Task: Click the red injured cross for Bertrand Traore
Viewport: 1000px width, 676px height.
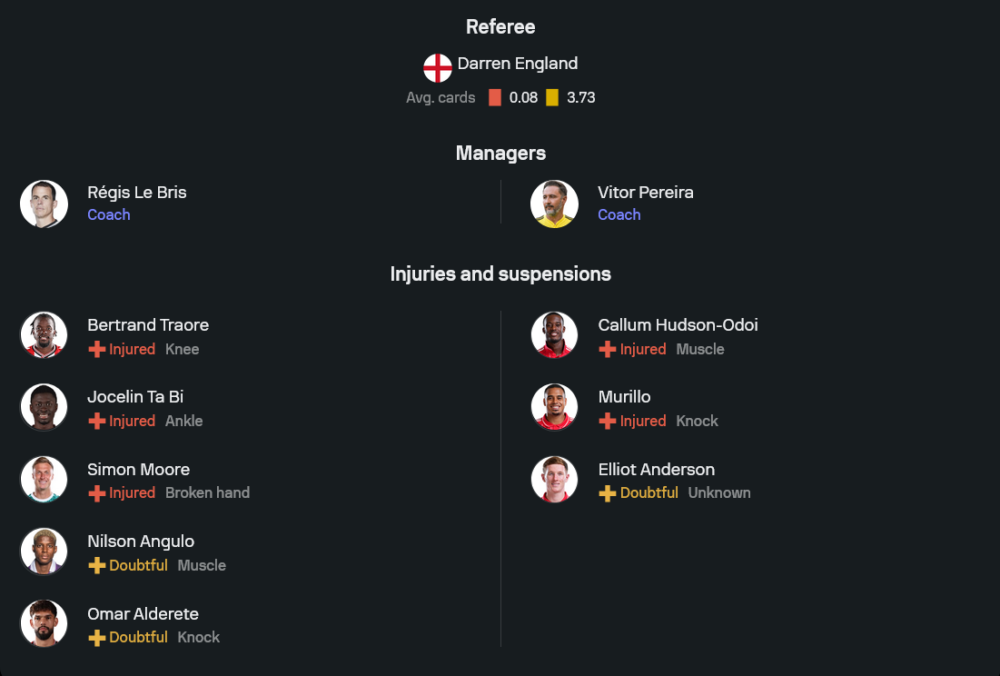Action: tap(97, 349)
